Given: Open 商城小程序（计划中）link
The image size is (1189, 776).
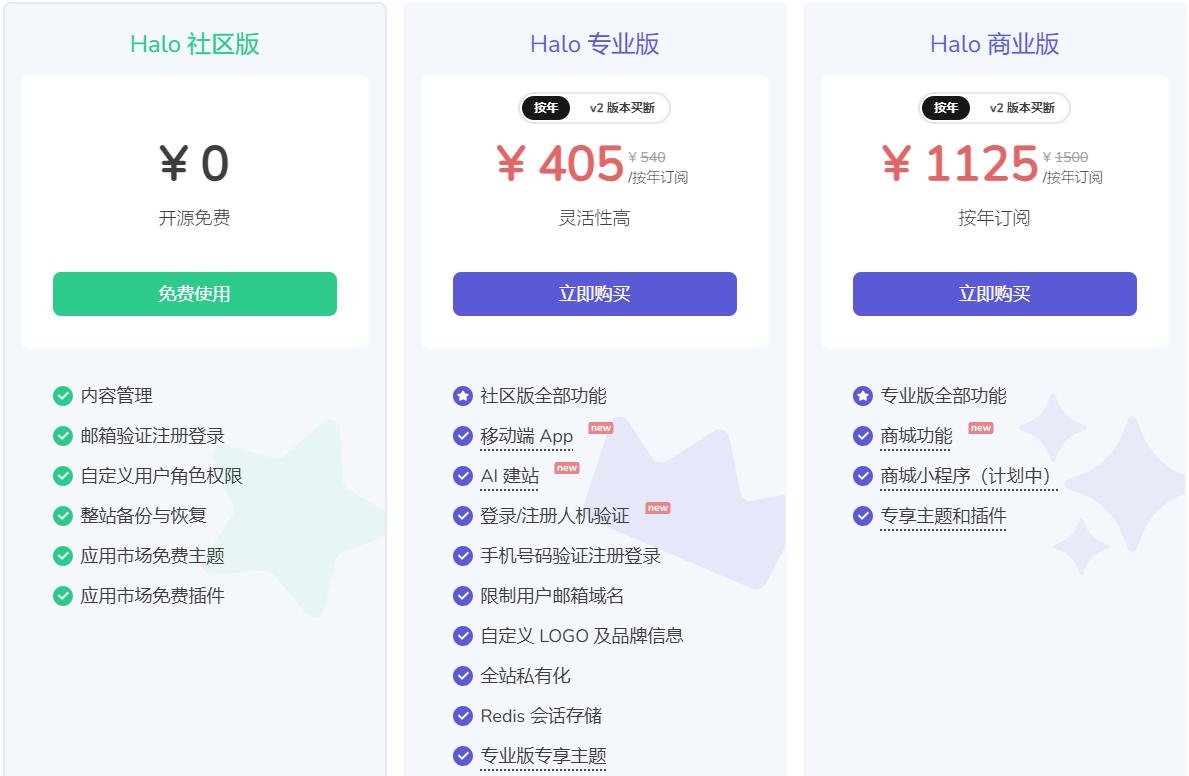Looking at the screenshot, I should (968, 476).
